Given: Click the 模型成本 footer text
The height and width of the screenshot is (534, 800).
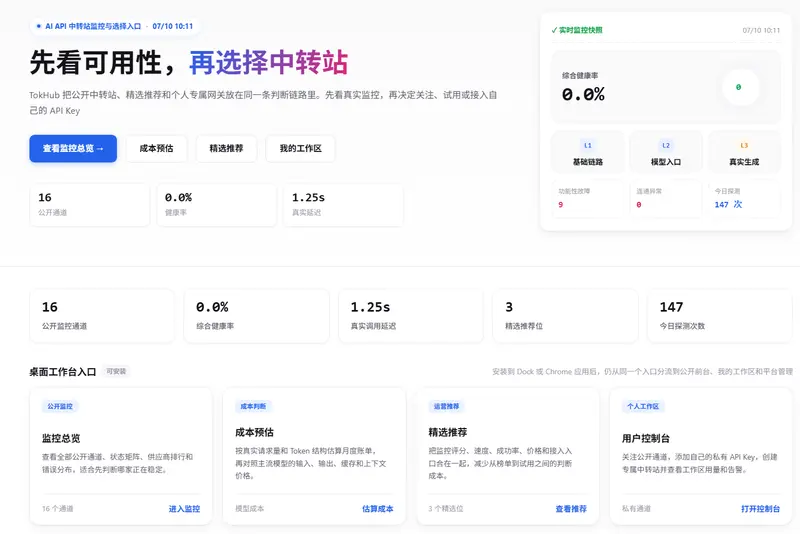Looking at the screenshot, I should point(249,508).
